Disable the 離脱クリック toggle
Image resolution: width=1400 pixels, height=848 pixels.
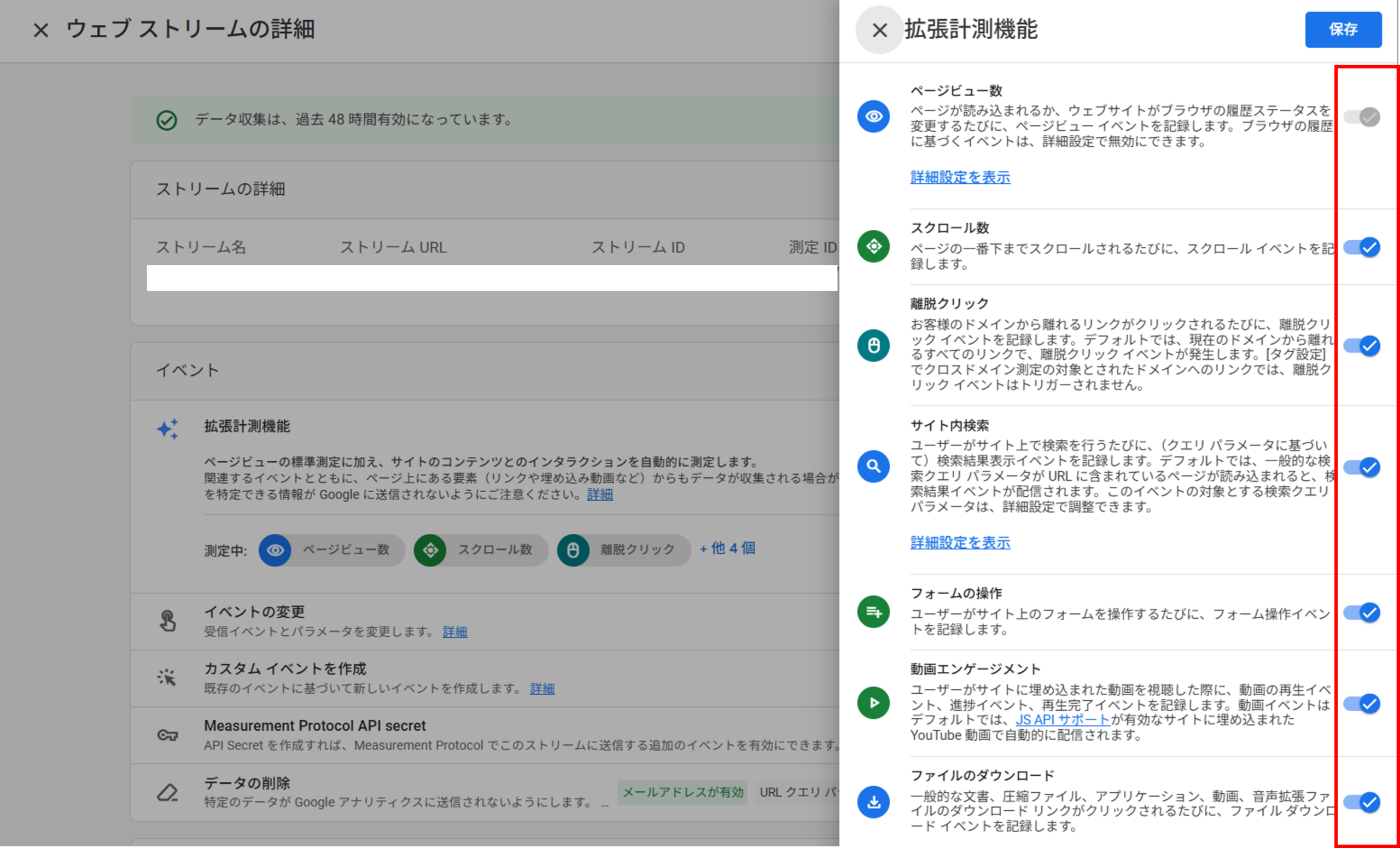1362,346
